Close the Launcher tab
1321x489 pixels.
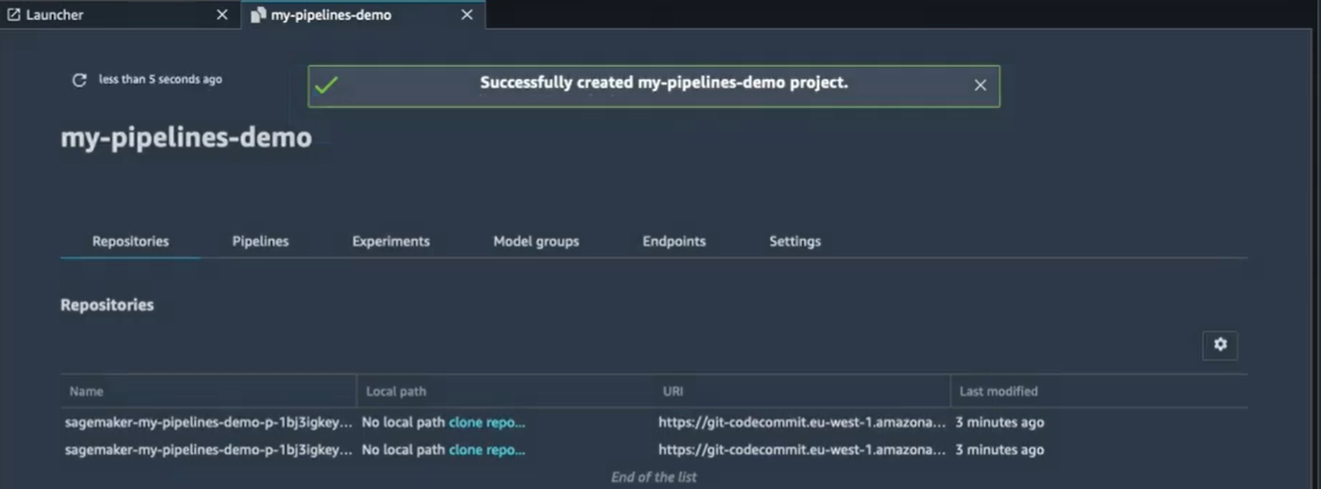[222, 15]
